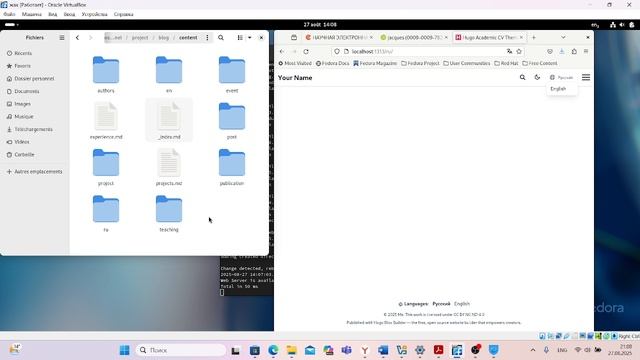Viewport: 640px width, 360px height.
Task: Open path options menu beside content breadcrumb
Action: click(207, 38)
